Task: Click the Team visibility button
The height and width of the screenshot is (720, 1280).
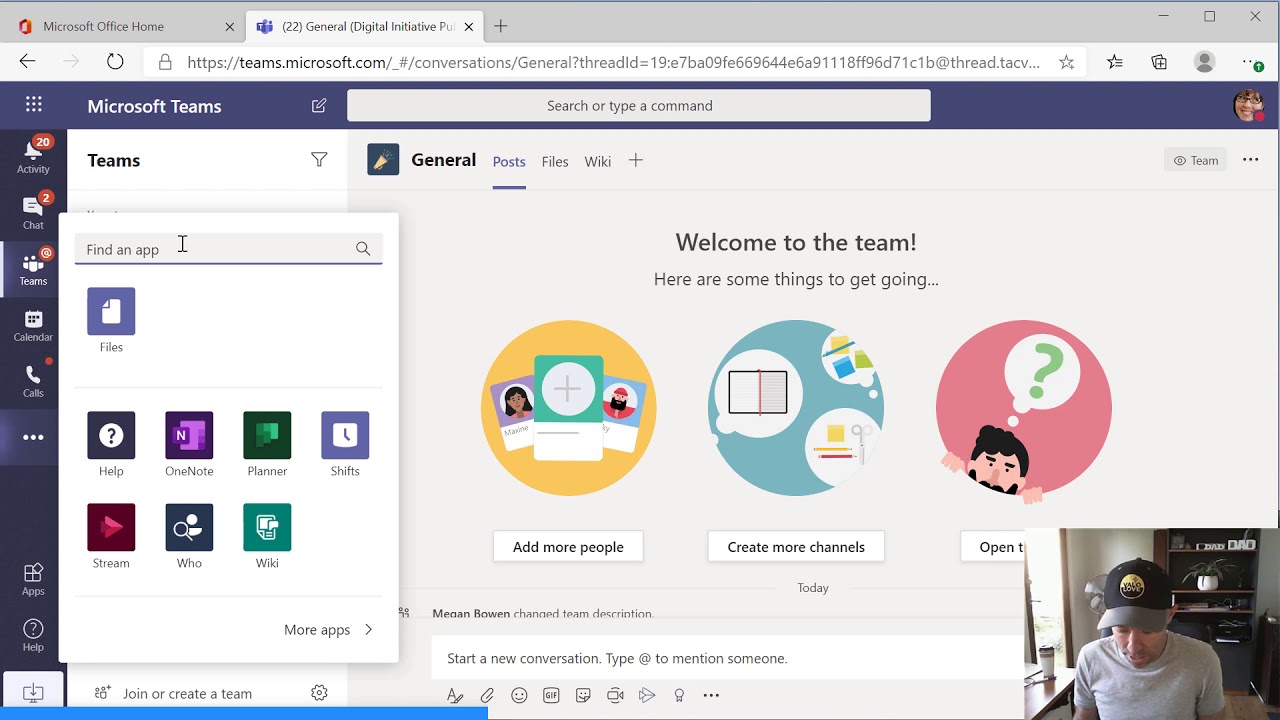Action: pyautogui.click(x=1196, y=160)
